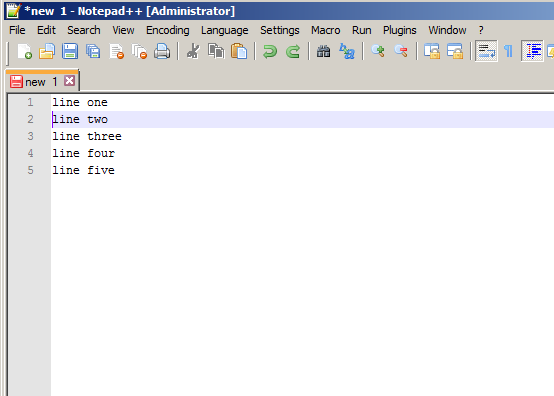554x396 pixels.
Task: Place cursor in 'line one' text
Action: click(80, 102)
